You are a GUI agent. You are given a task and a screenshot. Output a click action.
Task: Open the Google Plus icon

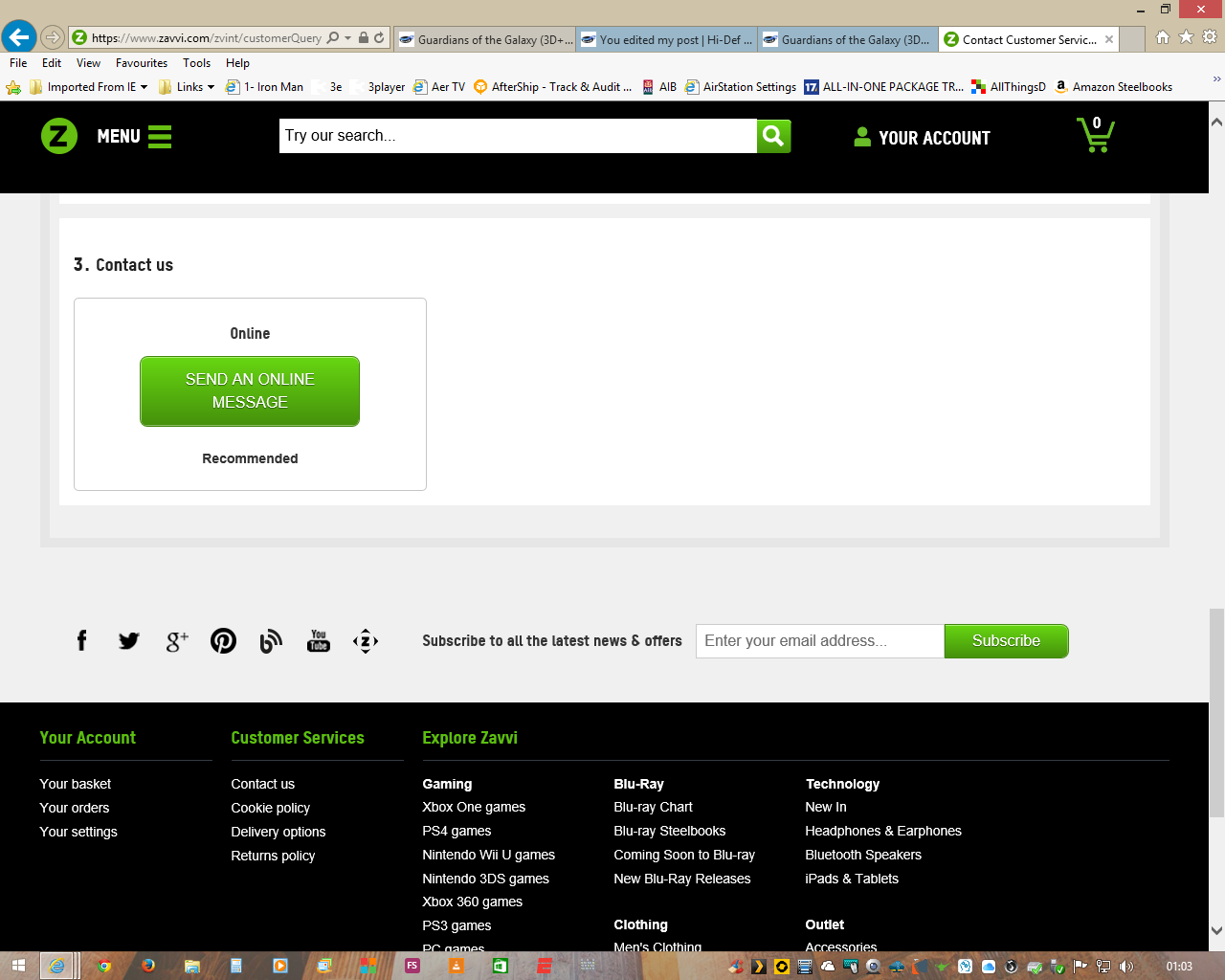(177, 641)
